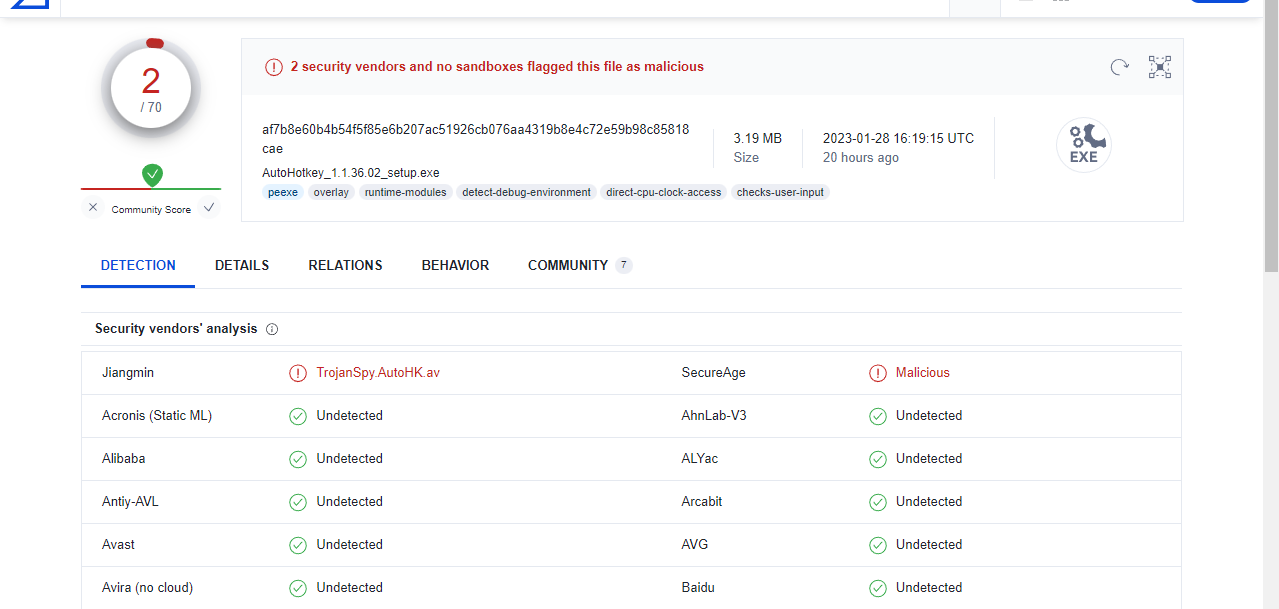Click filename AutoHotkey_1.1.36.02_setup.exe
The width and height of the screenshot is (1279, 609).
350,172
